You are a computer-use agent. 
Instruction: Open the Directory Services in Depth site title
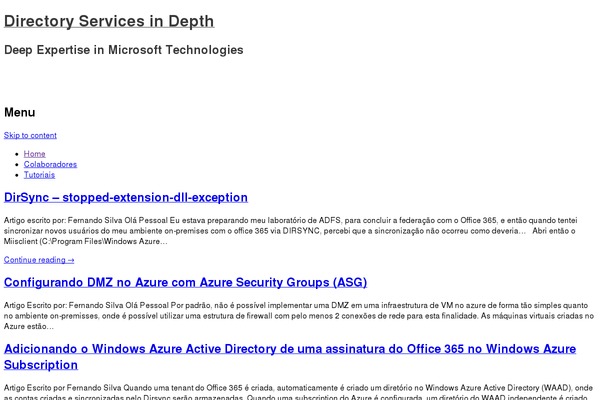[109, 21]
